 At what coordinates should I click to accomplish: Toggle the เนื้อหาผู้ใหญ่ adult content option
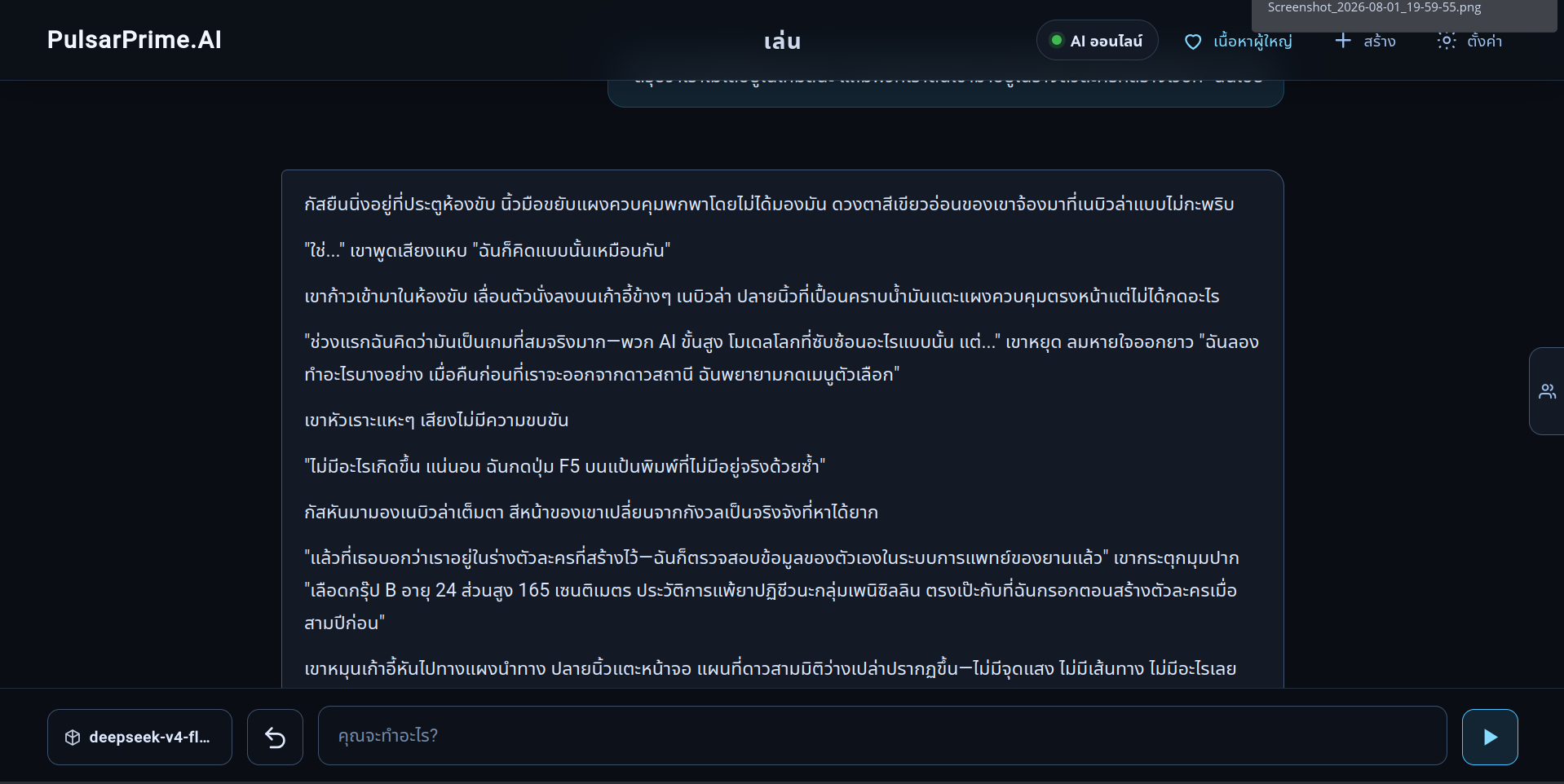[1238, 41]
